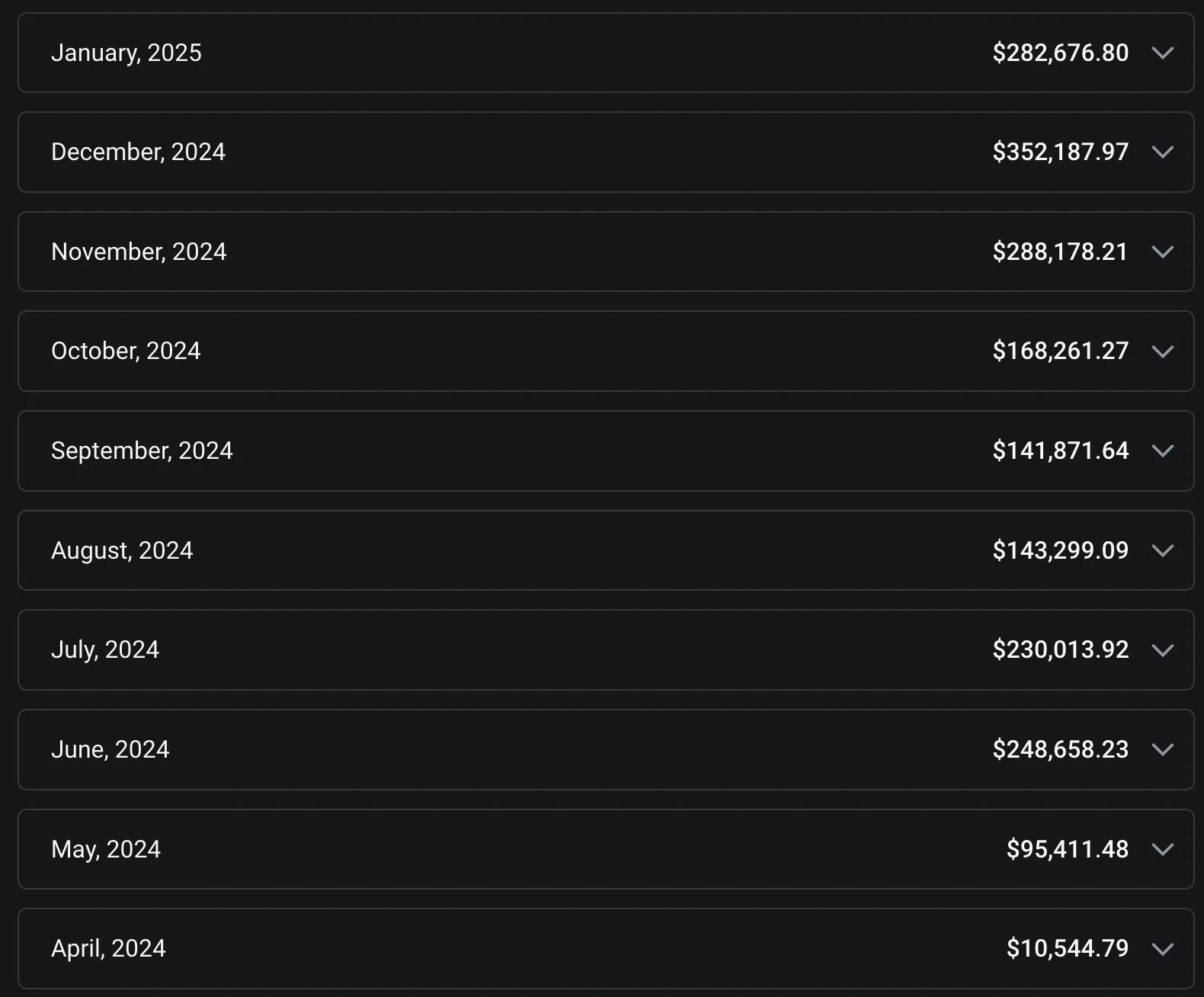Click the $282,676.80 amount
The width and height of the screenshot is (1204, 997).
point(1060,53)
